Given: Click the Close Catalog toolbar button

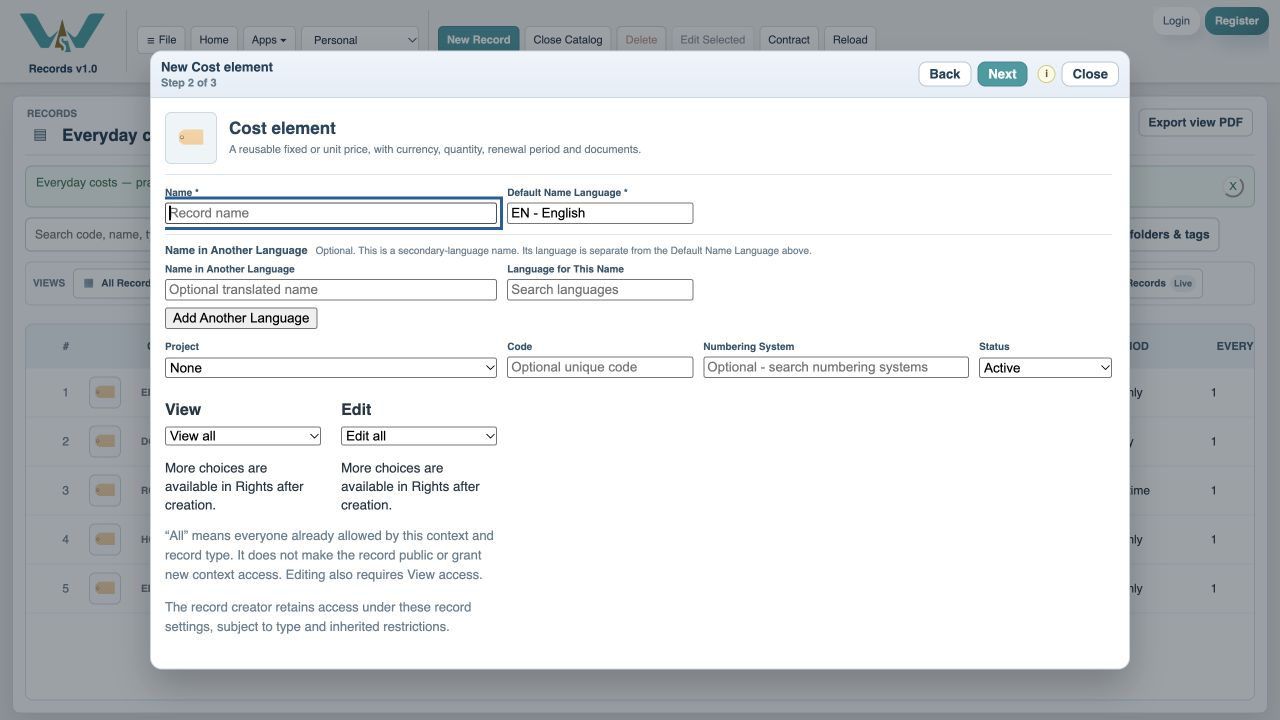Looking at the screenshot, I should point(568,40).
